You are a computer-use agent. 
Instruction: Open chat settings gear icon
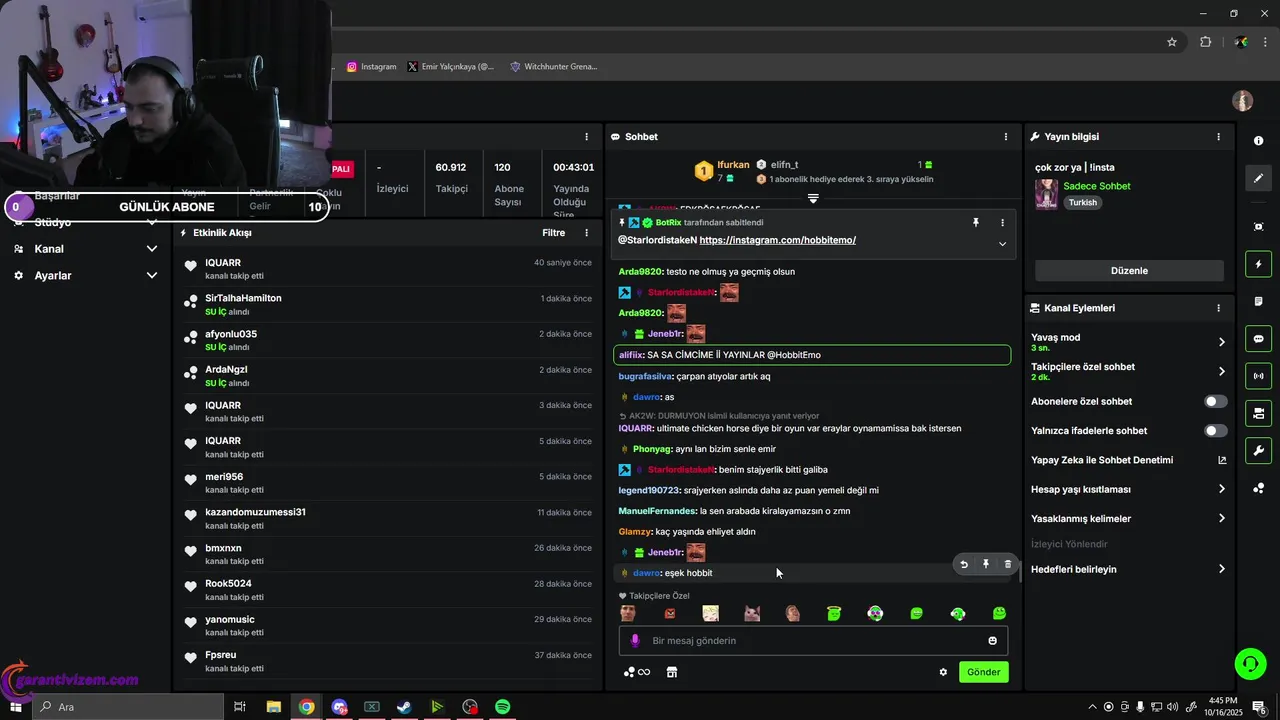943,672
